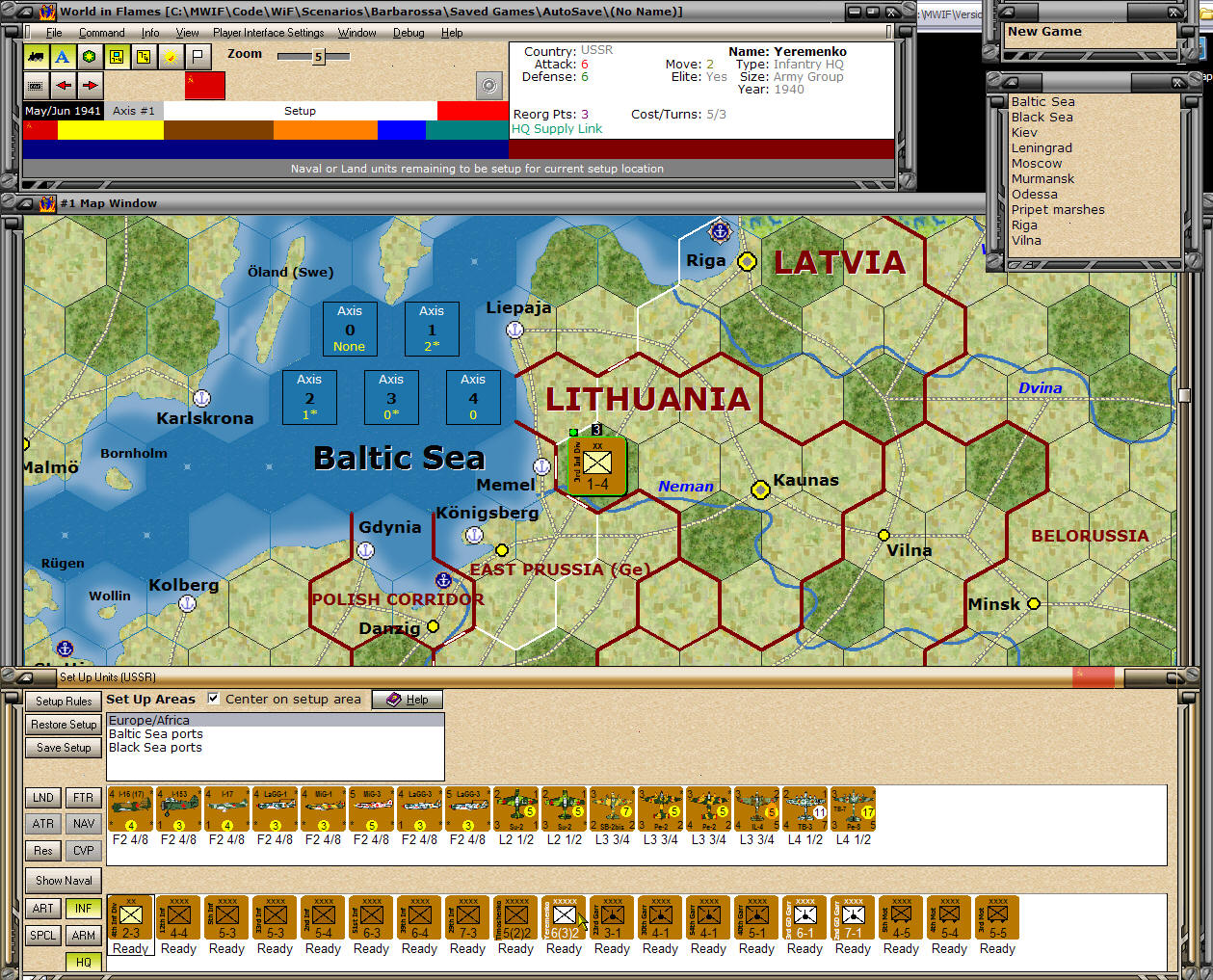Click the sun weather toolbar icon
Image resolution: width=1213 pixels, height=980 pixels.
coord(171,57)
